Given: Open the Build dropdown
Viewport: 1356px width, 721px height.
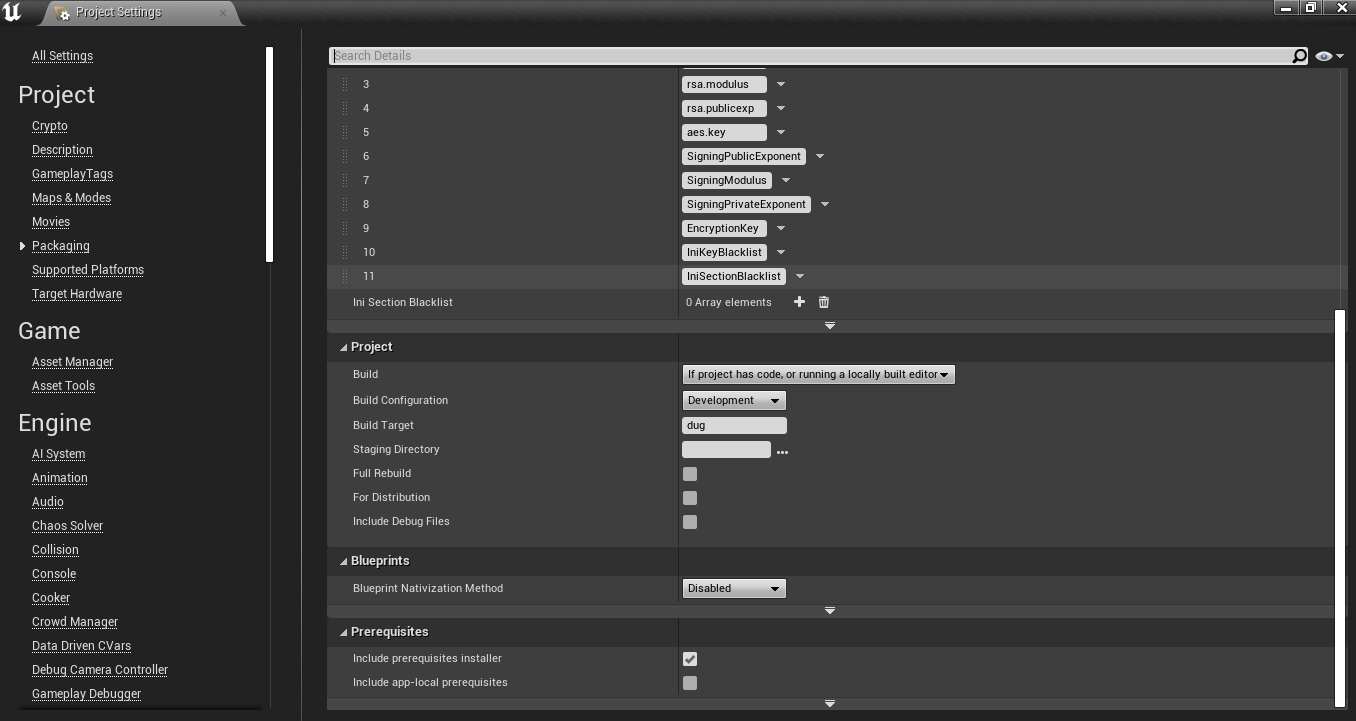Looking at the screenshot, I should tap(818, 374).
